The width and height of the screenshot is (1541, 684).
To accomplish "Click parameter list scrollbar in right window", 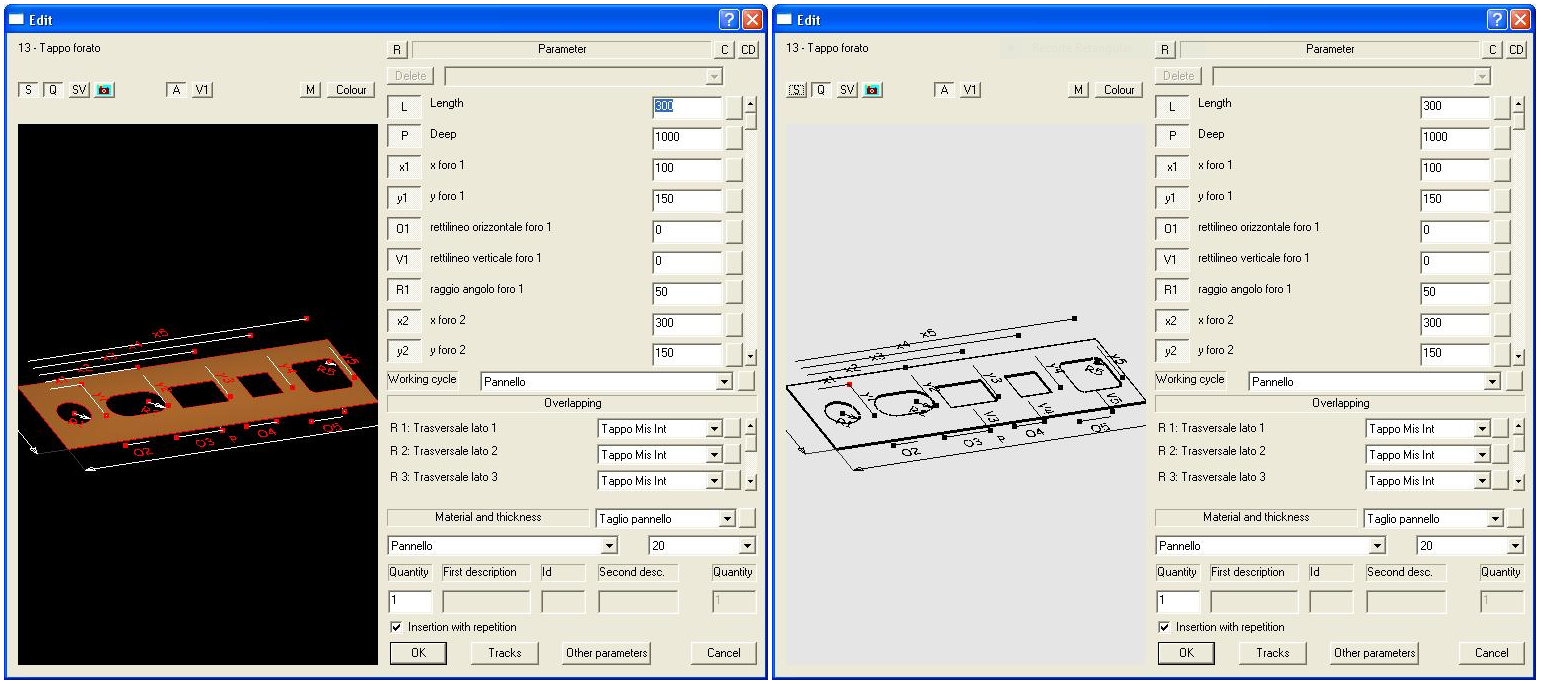I will (x=1519, y=230).
